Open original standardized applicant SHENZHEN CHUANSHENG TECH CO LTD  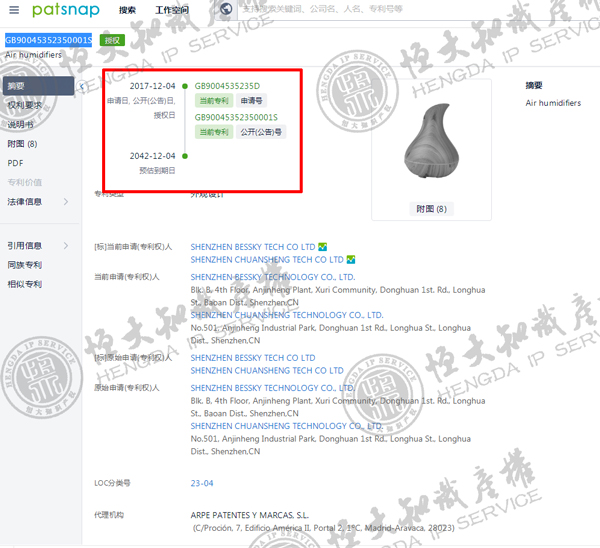267,371
